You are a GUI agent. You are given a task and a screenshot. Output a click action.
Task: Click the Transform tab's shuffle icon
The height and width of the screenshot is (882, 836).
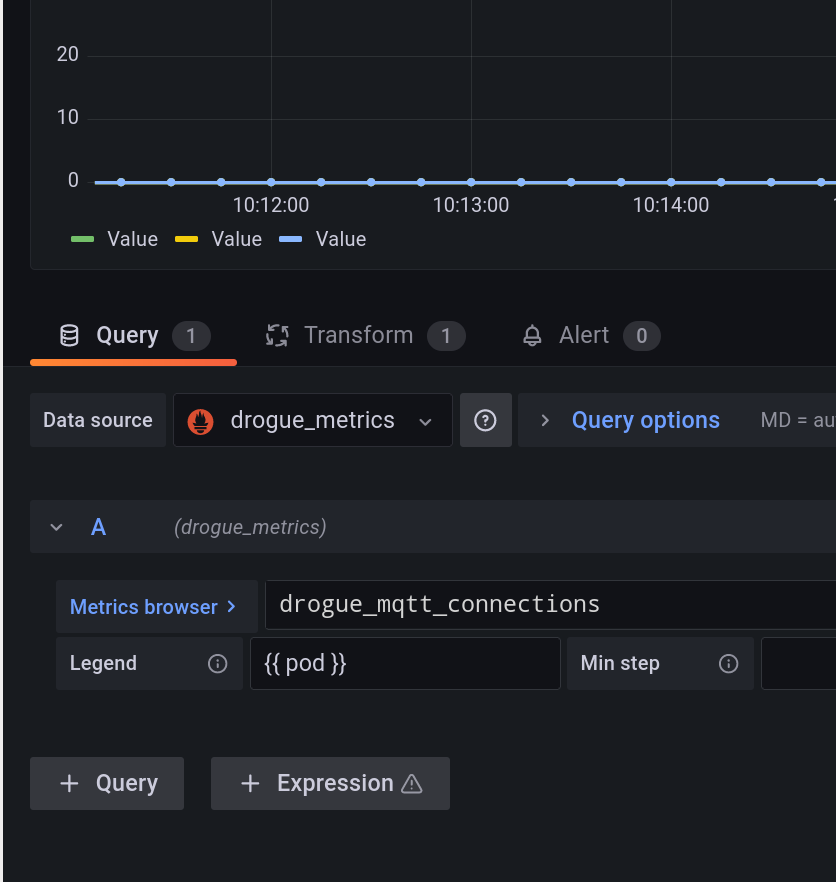(277, 335)
